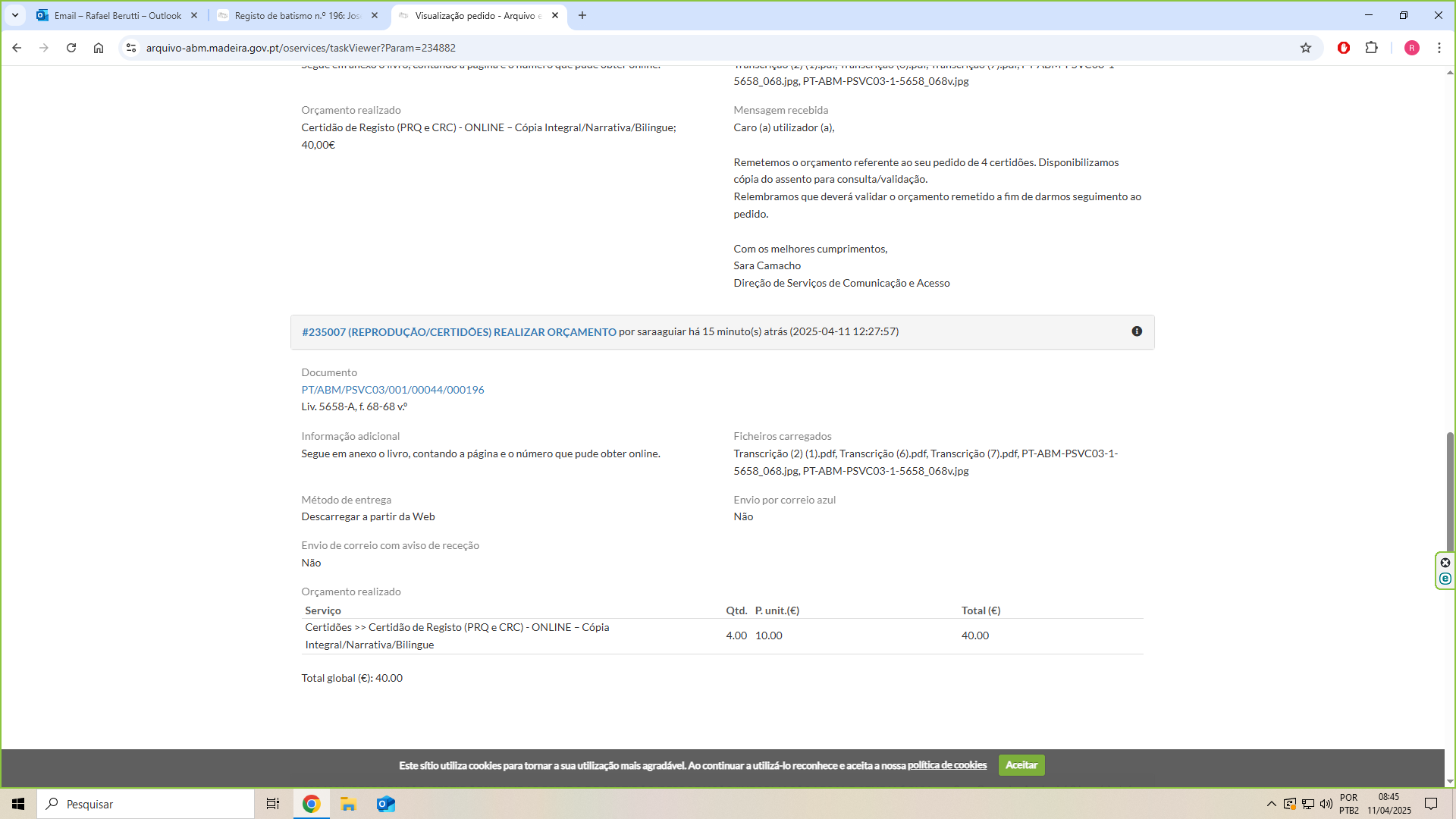Click the red Opera-style extension icon
The width and height of the screenshot is (1456, 819).
pyautogui.click(x=1343, y=48)
